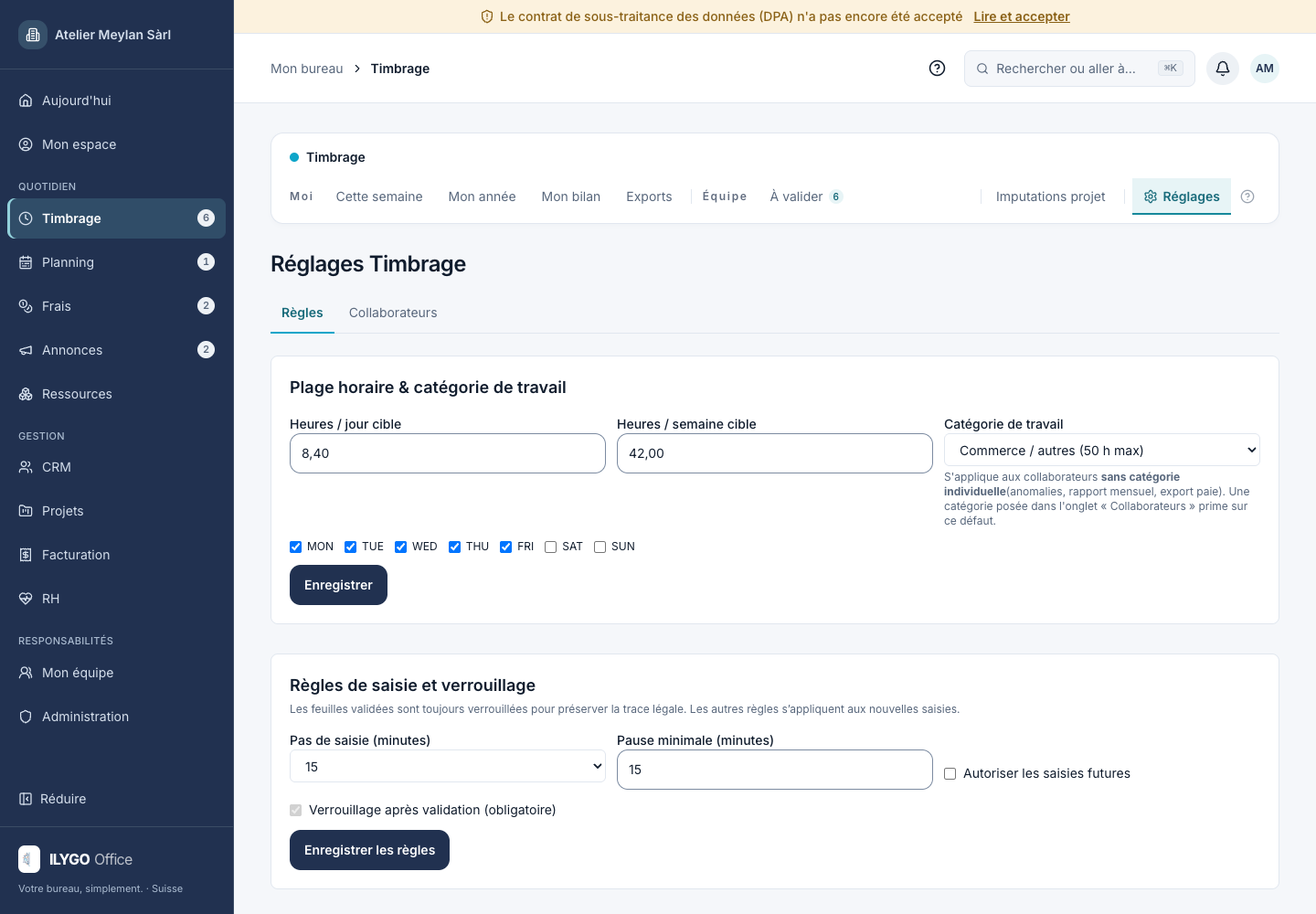Click the home icon beside Aujourd'hui
1316x914 pixels.
(26, 101)
